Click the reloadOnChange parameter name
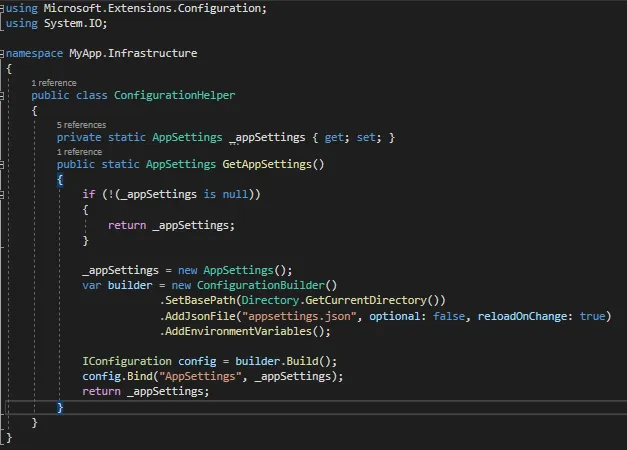 (523, 316)
